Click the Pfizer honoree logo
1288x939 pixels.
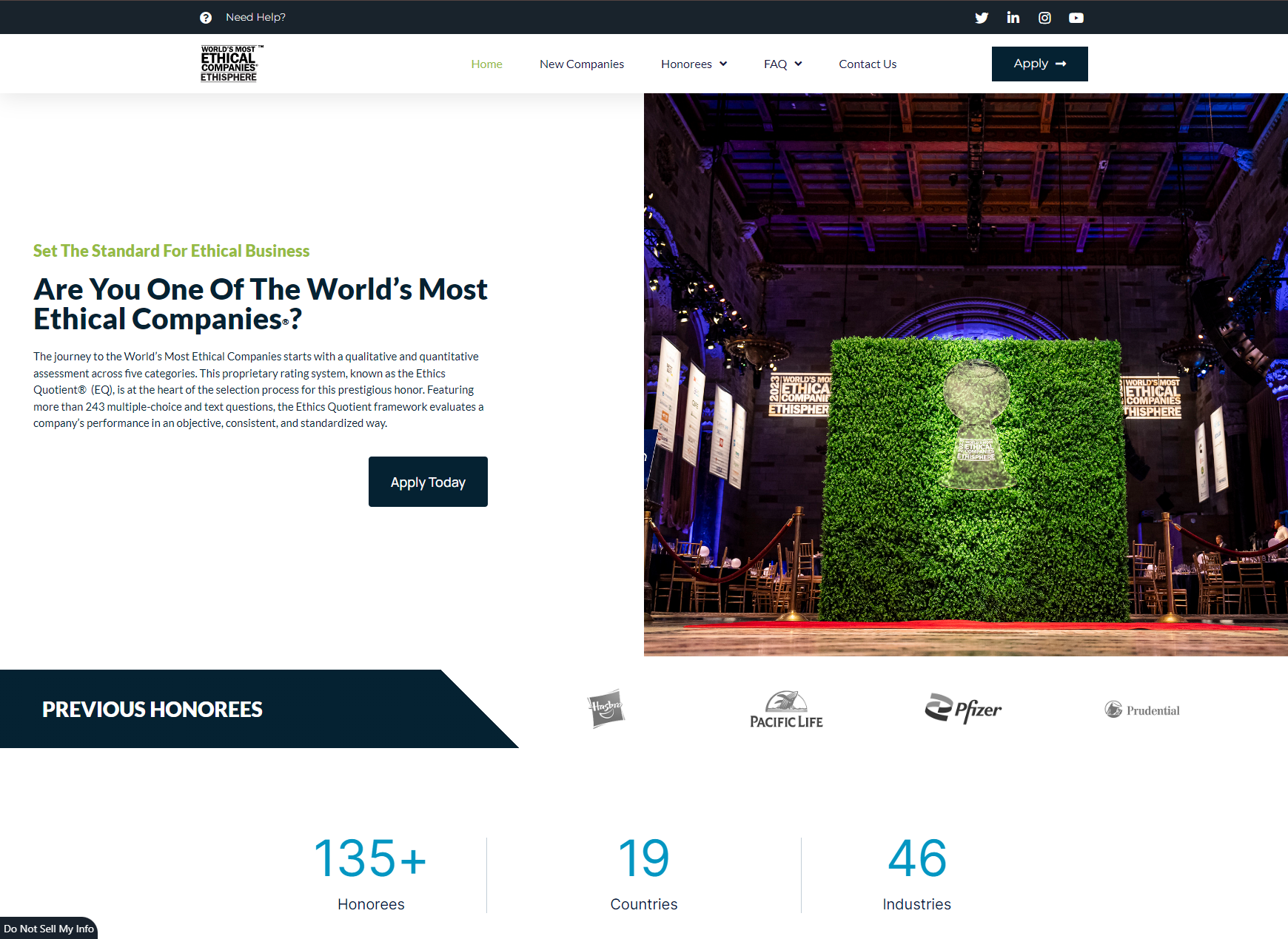pyautogui.click(x=963, y=709)
